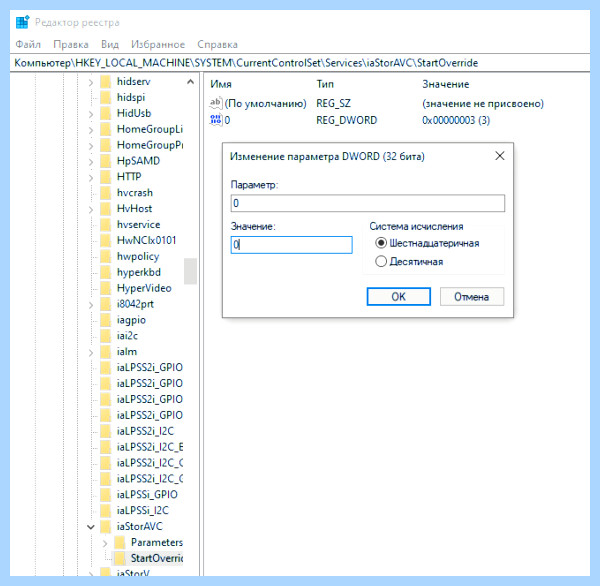Click the iai2c folder icon
The width and height of the screenshot is (600, 586).
(x=106, y=336)
